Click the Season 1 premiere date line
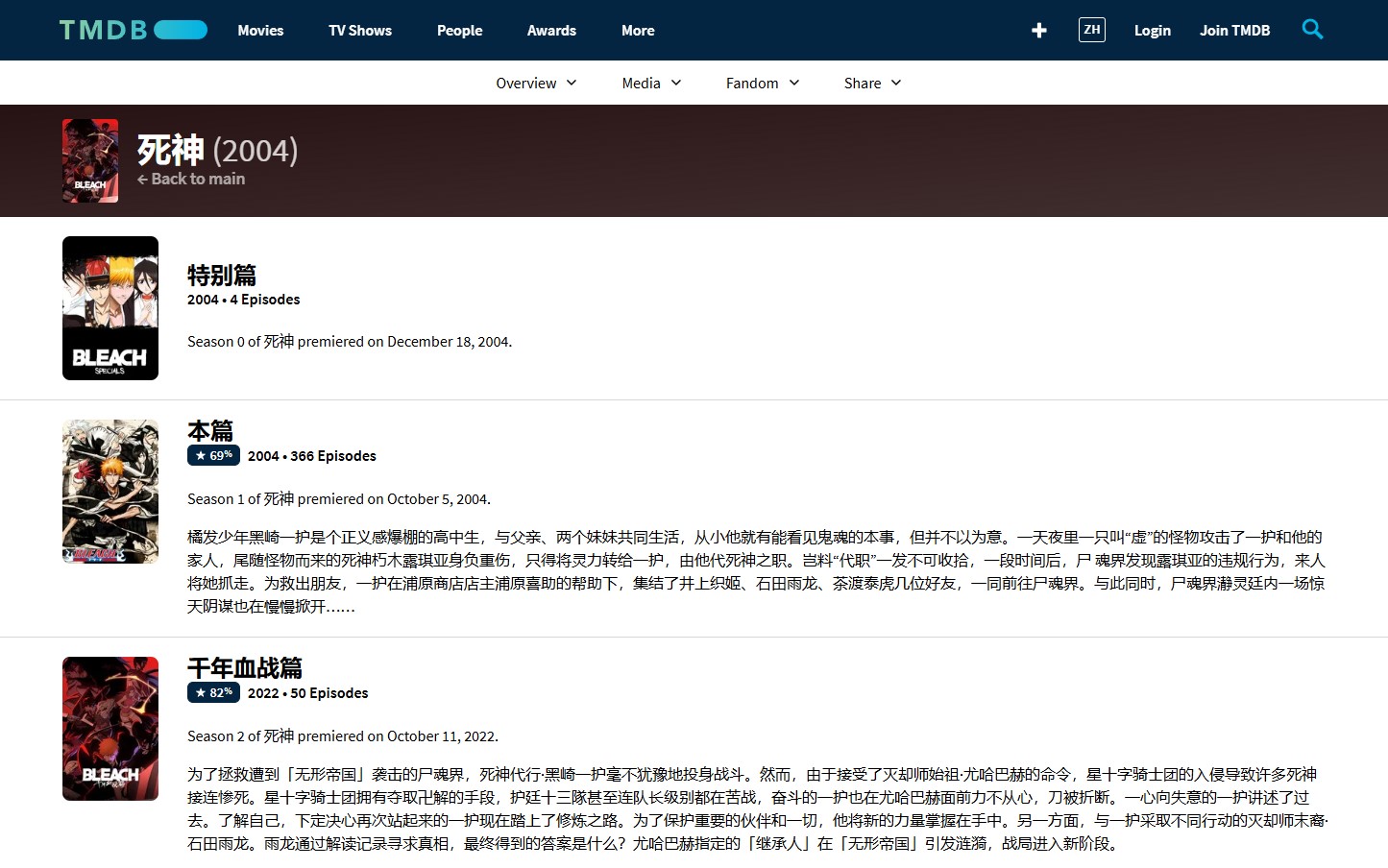Screen dimensions: 1388x868 pyautogui.click(x=339, y=499)
